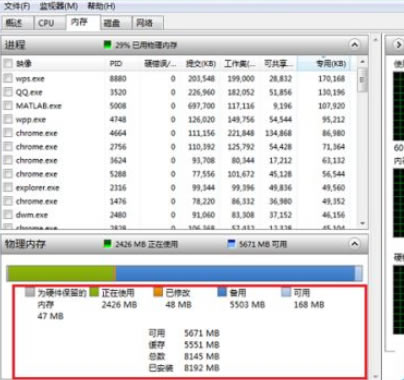
Task: Click the arrow button above the graphs pane
Action: pos(398,44)
